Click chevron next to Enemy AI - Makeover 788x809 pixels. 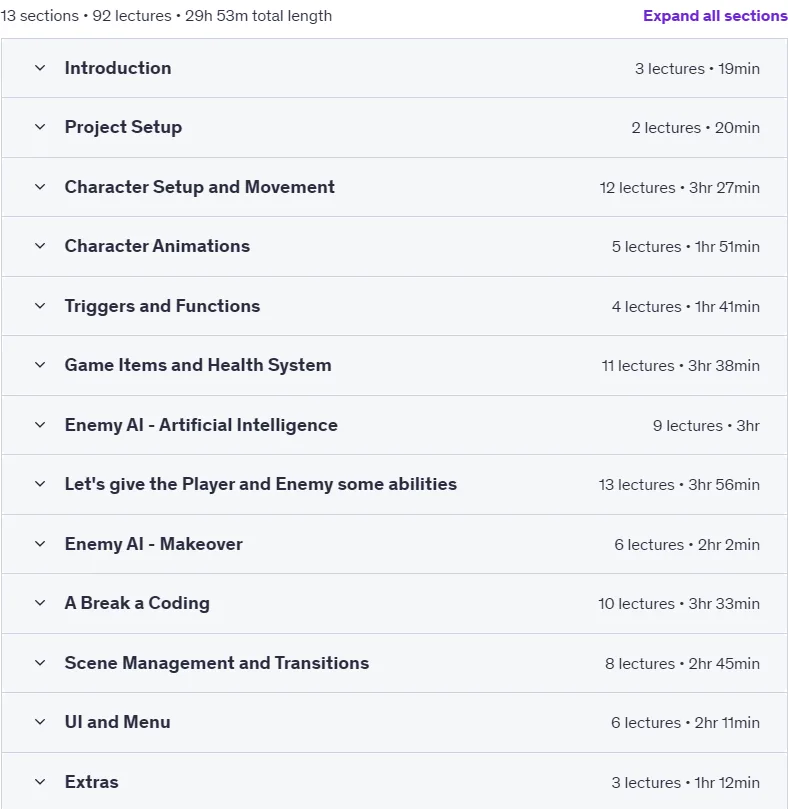tap(40, 544)
